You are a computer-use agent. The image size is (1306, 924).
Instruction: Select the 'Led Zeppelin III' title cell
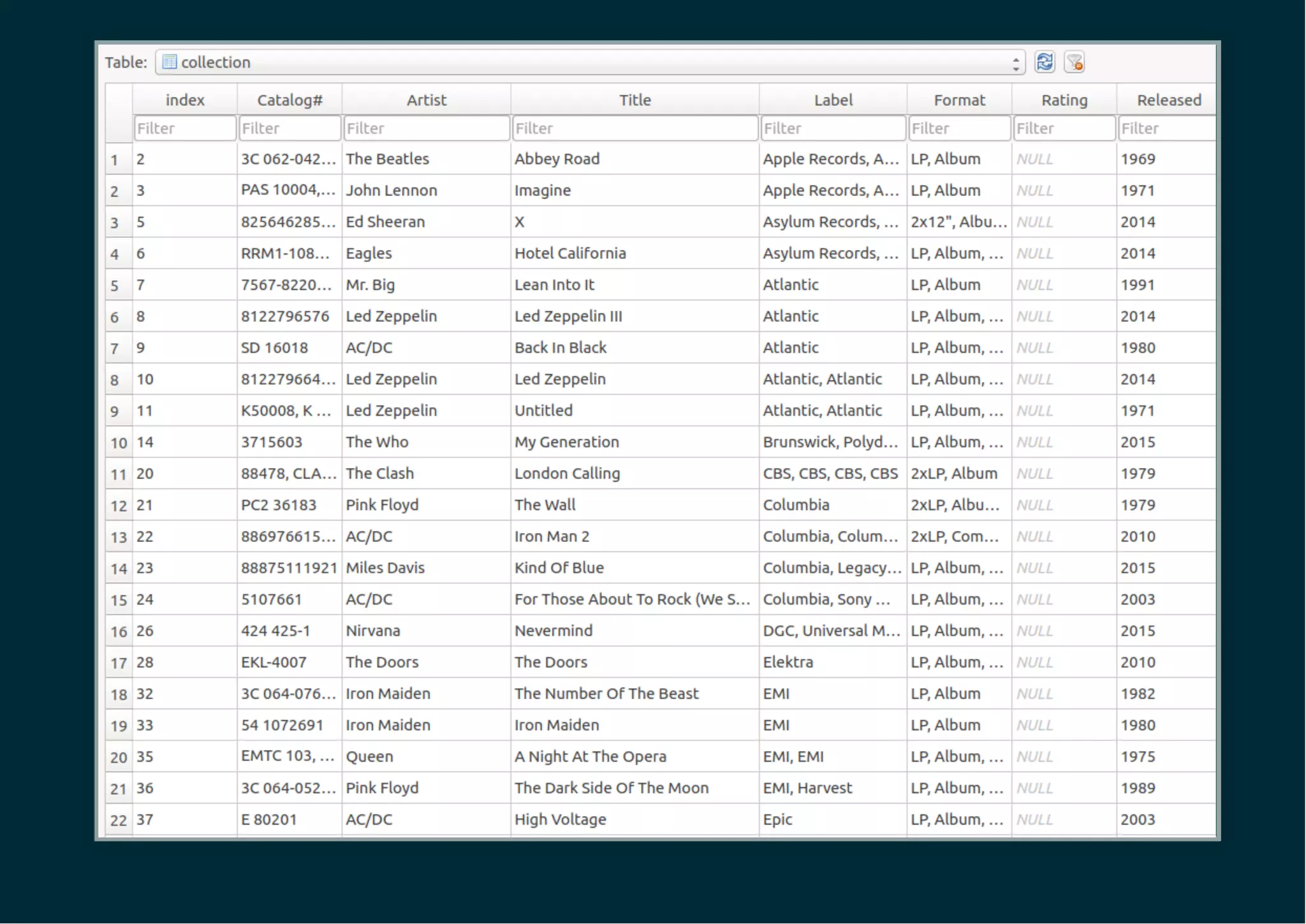635,316
